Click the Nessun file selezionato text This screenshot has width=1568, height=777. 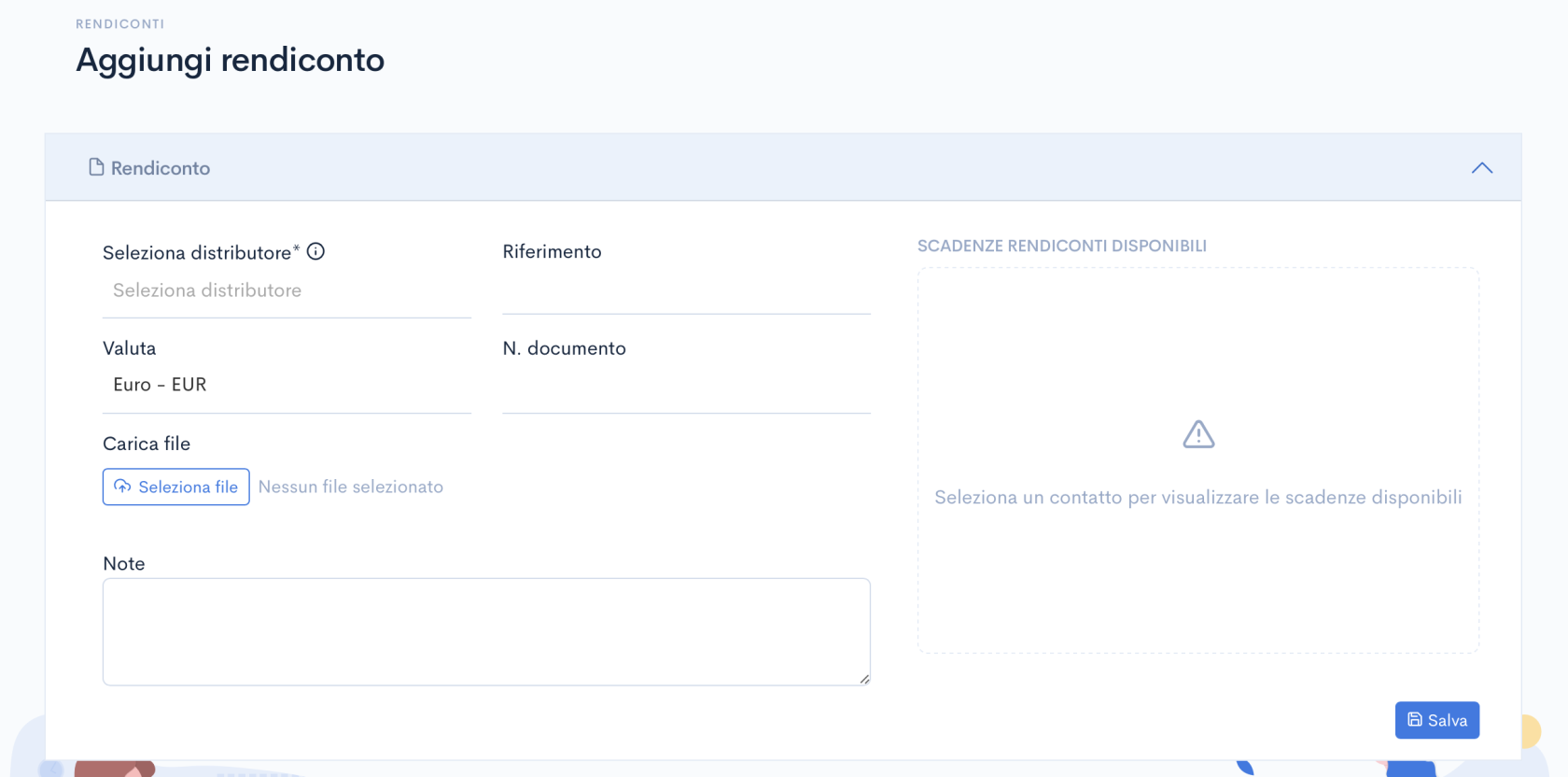(351, 487)
